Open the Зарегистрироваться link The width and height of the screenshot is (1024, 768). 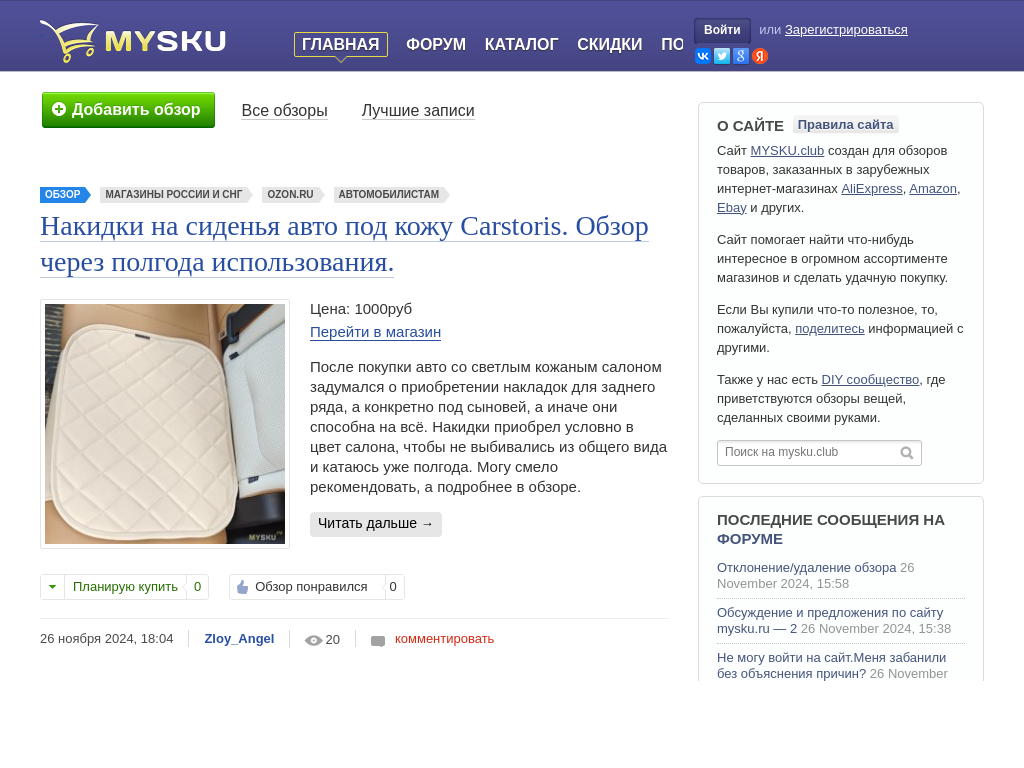pyautogui.click(x=846, y=30)
